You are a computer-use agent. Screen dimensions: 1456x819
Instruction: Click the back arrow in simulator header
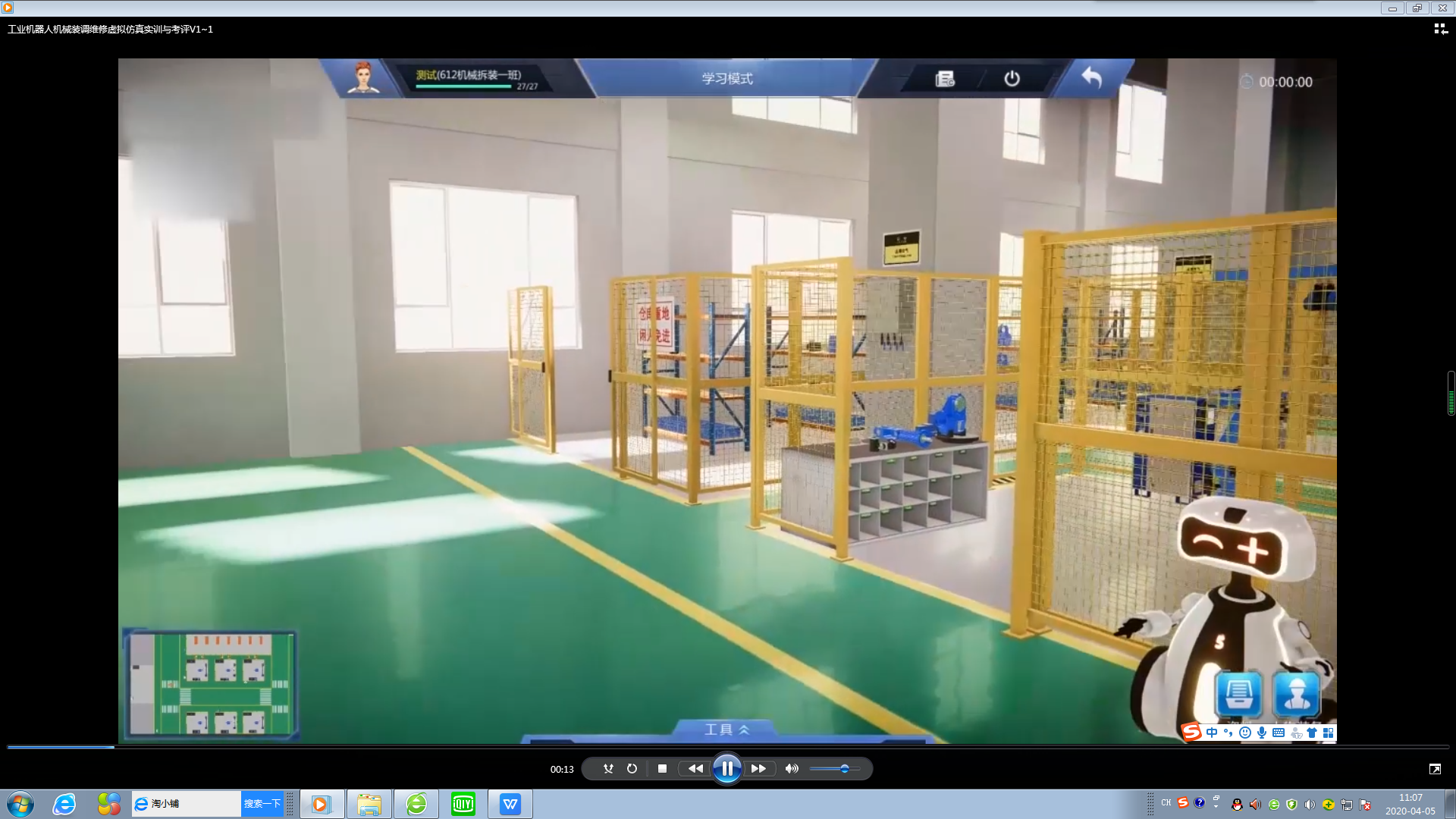[x=1091, y=77]
